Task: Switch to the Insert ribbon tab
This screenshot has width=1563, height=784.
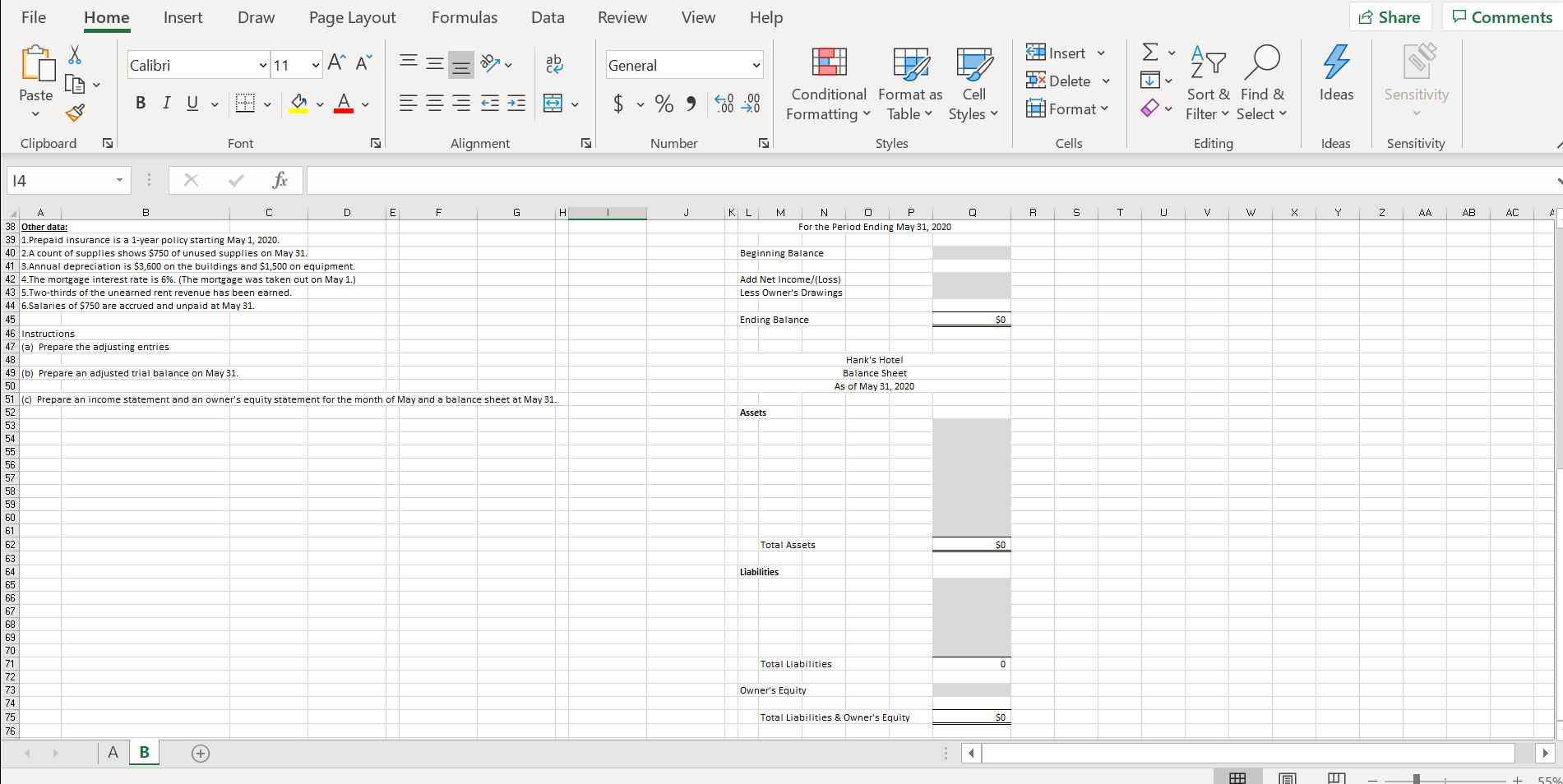Action: point(183,17)
